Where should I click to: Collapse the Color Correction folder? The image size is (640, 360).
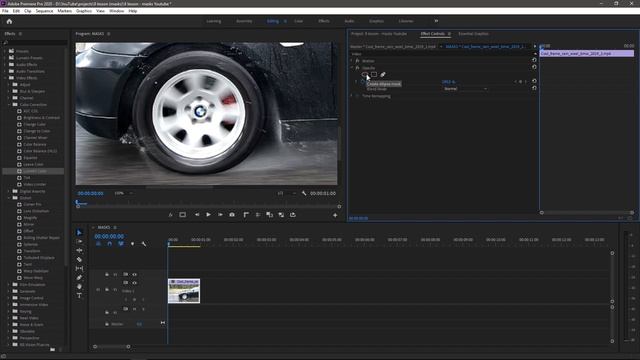pos(9,104)
